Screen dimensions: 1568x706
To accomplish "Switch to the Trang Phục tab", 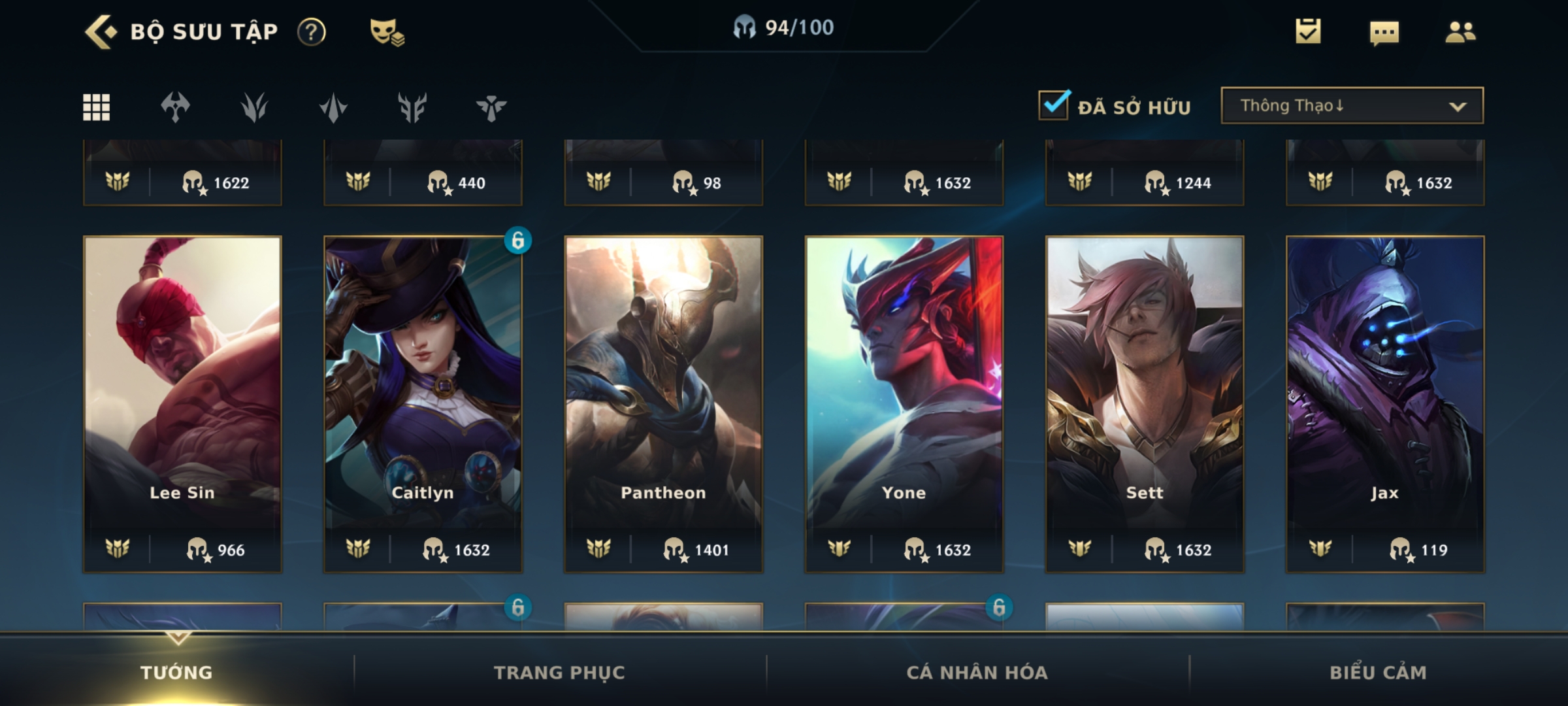I will [559, 672].
